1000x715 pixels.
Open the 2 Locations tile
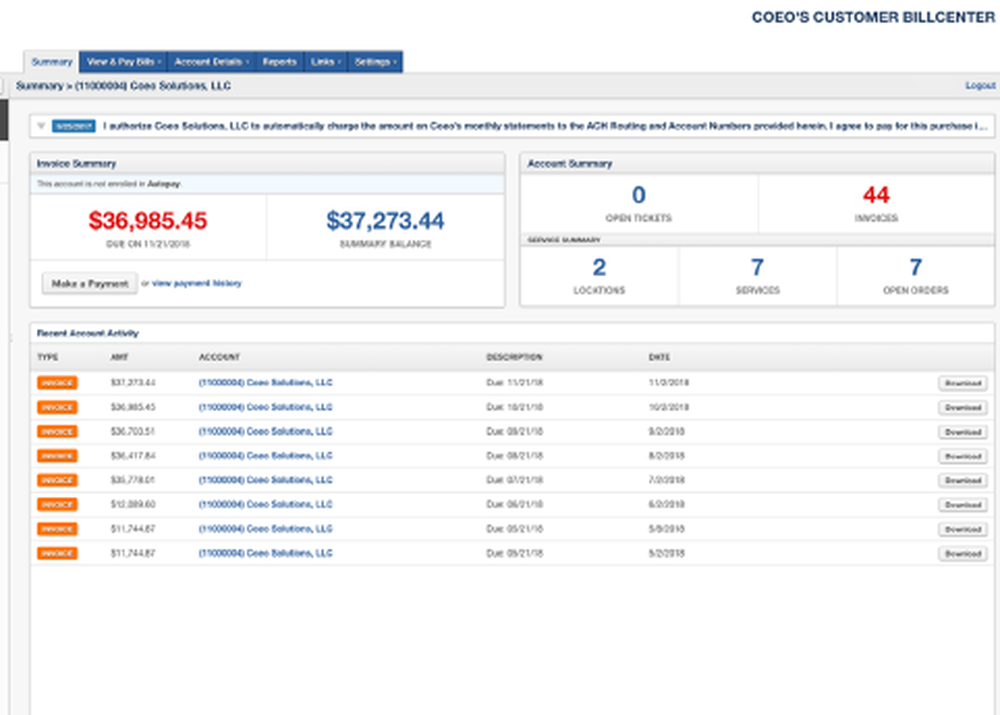point(599,276)
